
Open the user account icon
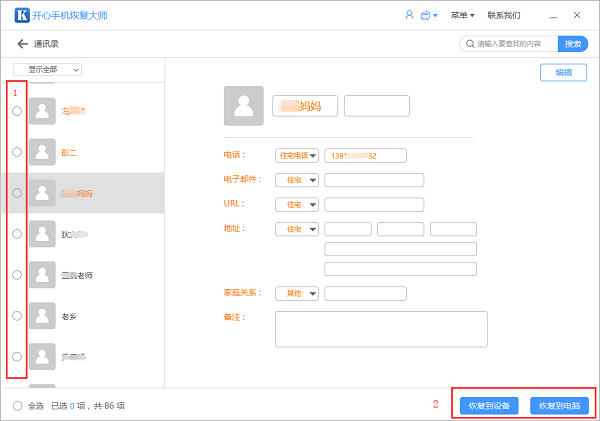409,15
